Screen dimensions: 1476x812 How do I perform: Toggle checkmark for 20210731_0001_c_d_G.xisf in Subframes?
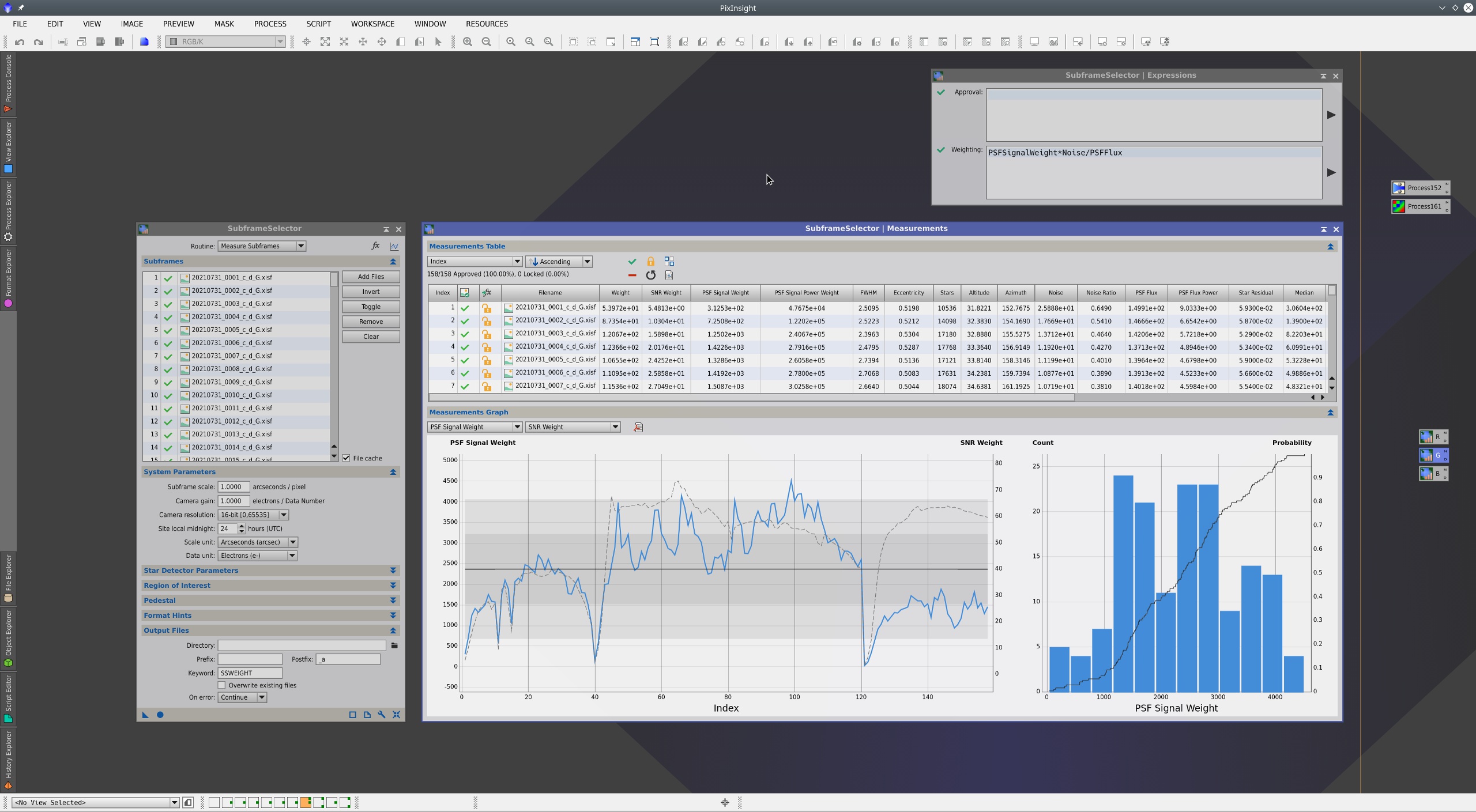click(x=168, y=278)
